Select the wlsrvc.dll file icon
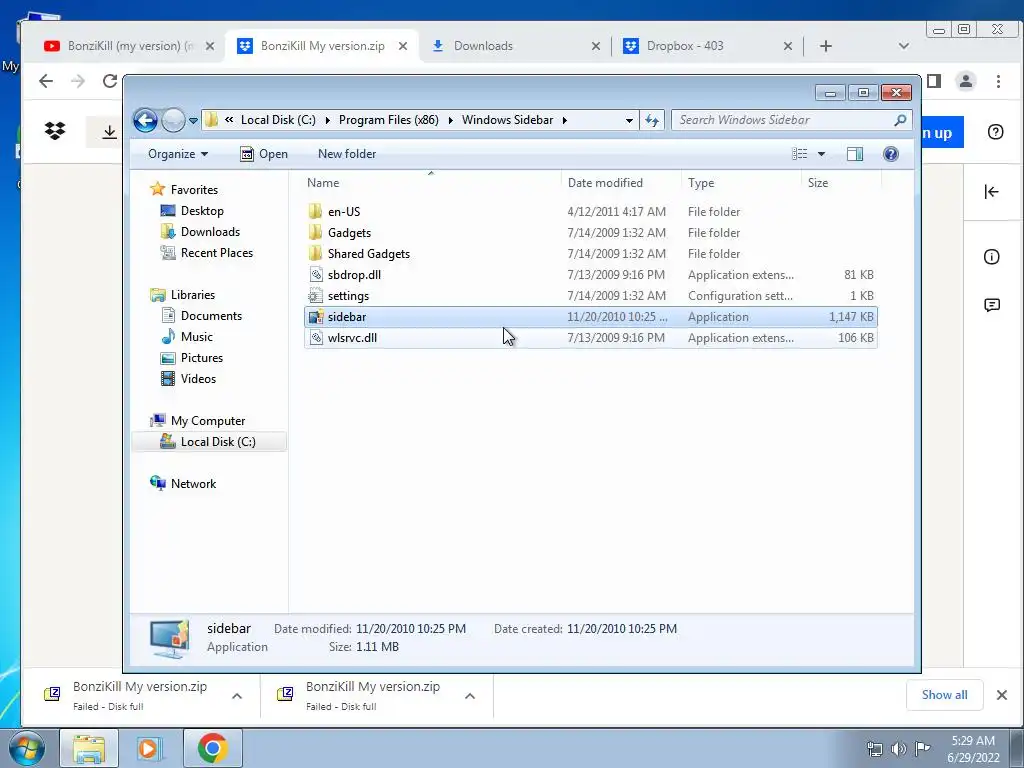This screenshot has width=1024, height=768. 315,338
